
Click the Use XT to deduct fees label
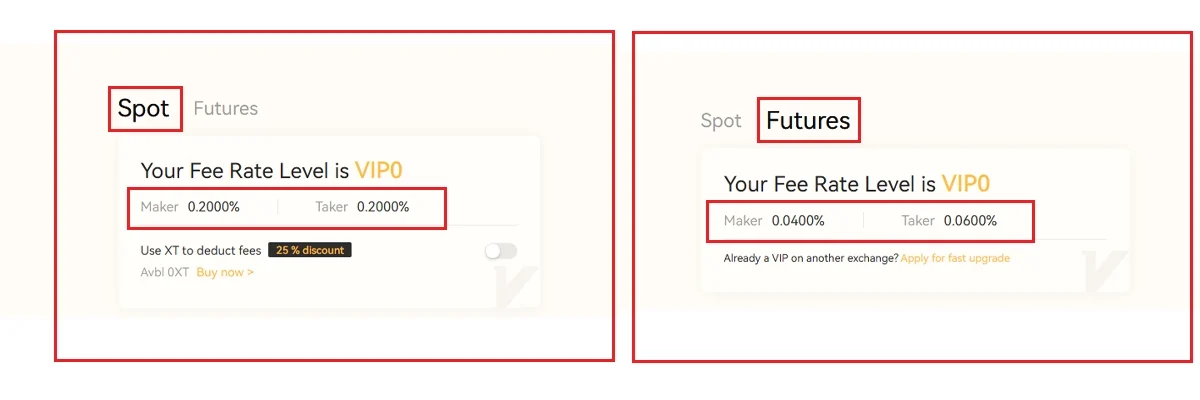[201, 249]
